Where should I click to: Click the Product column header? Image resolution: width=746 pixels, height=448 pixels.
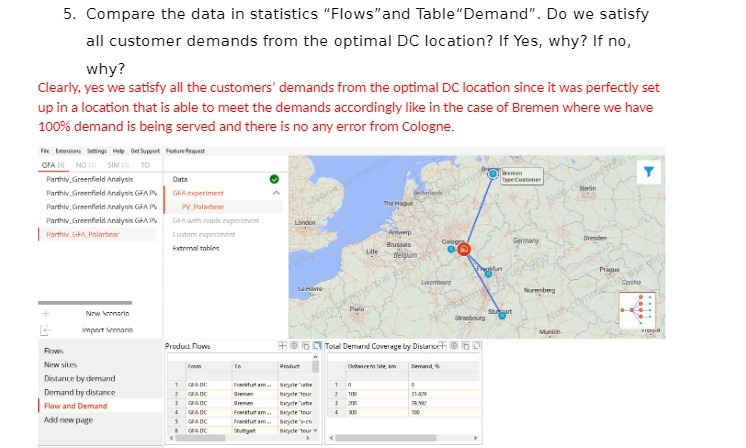tap(294, 366)
